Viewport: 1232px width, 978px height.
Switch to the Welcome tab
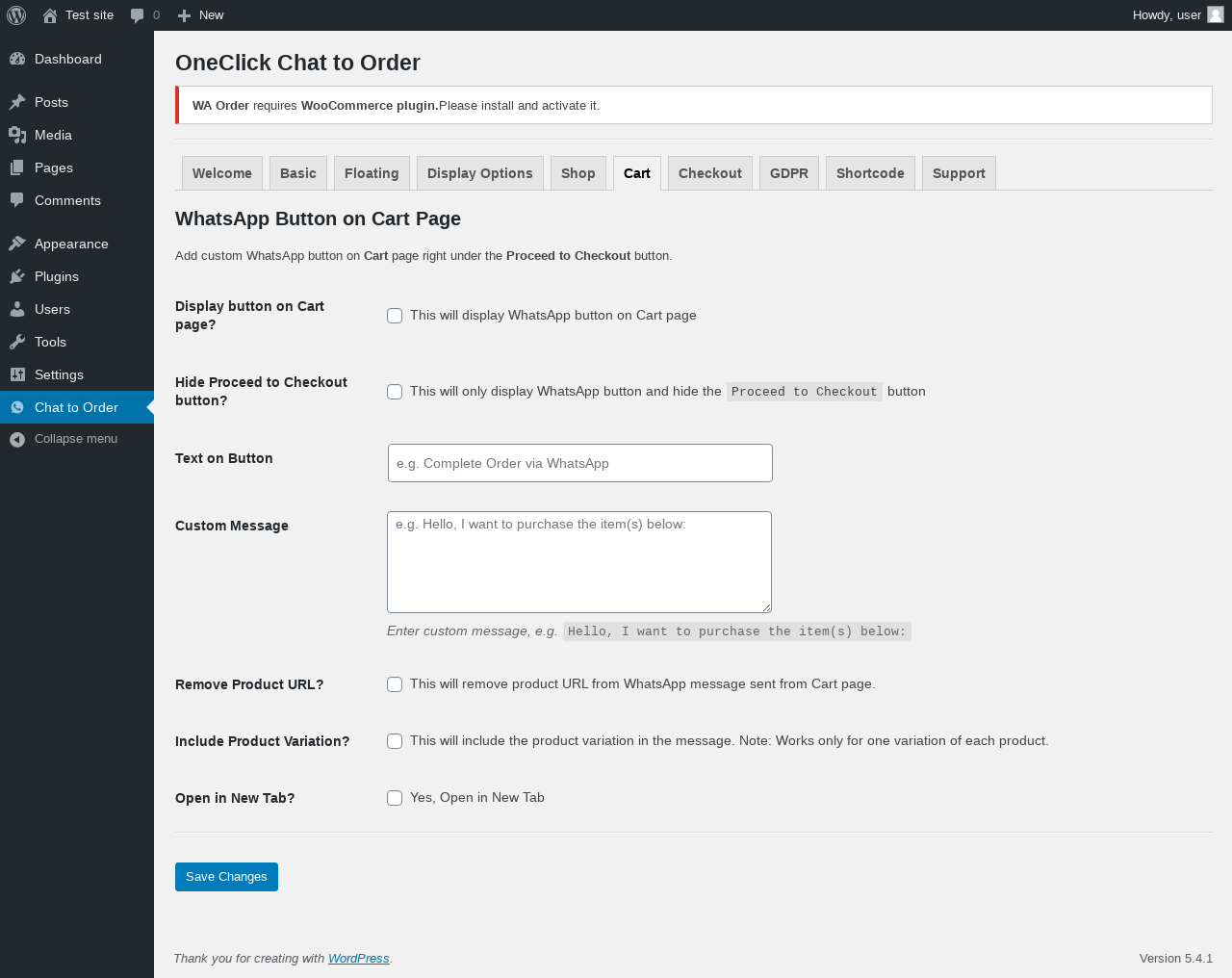point(222,173)
